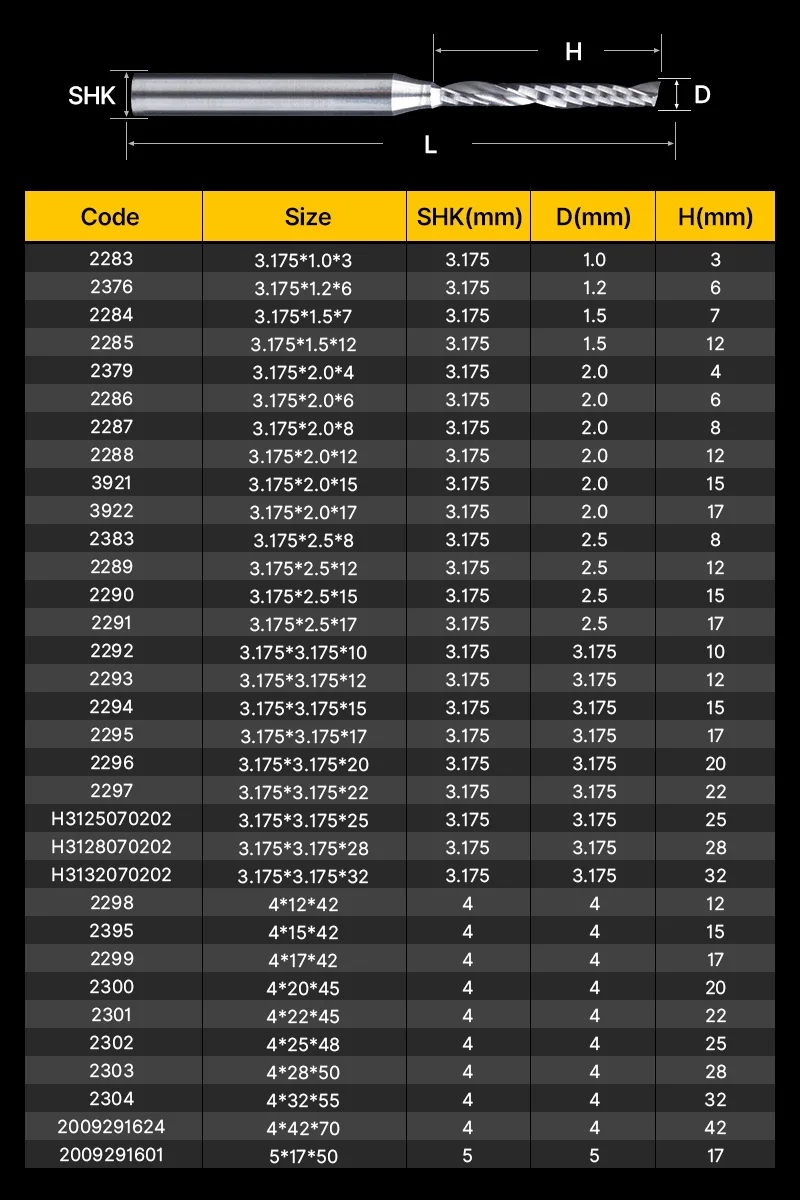The width and height of the screenshot is (800, 1200).
Task: Click the SHK label on the diagram
Action: tap(92, 96)
